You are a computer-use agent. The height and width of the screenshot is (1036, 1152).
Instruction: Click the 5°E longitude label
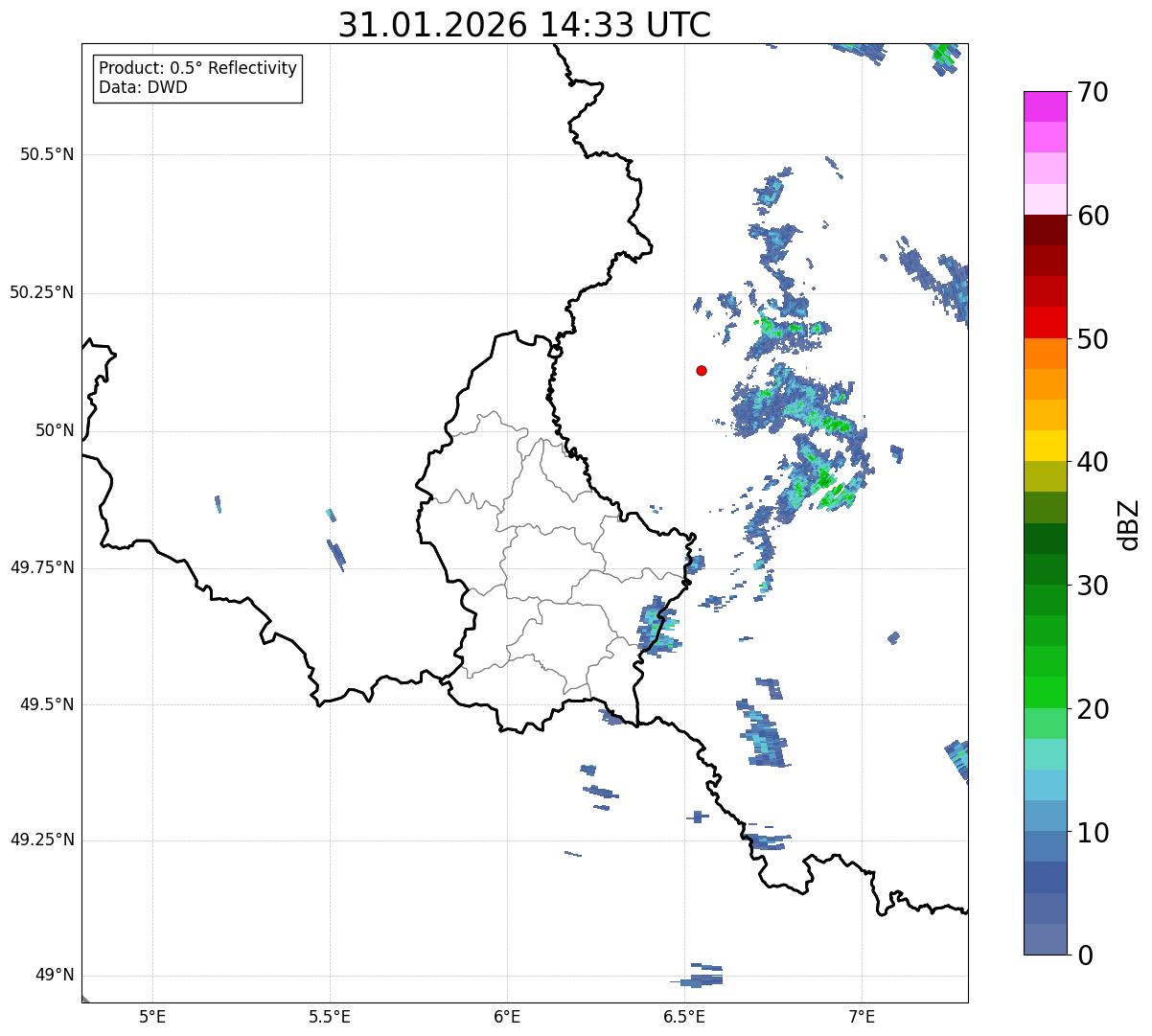[x=152, y=1016]
